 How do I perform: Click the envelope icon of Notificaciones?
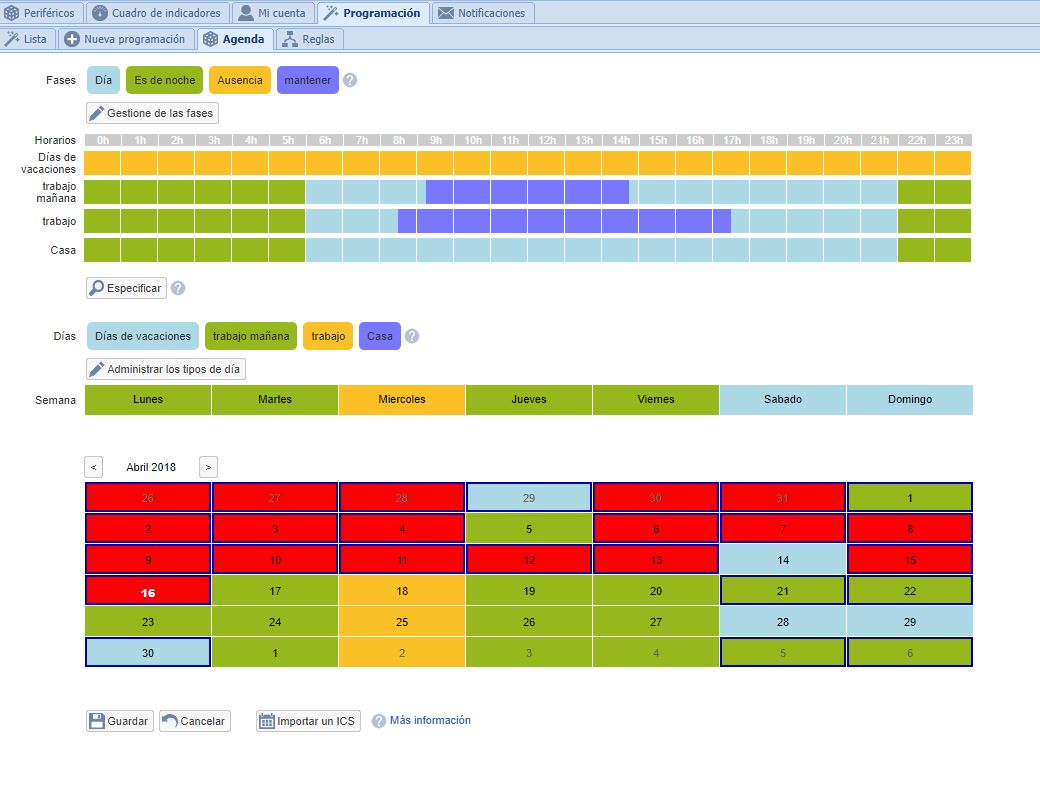446,13
